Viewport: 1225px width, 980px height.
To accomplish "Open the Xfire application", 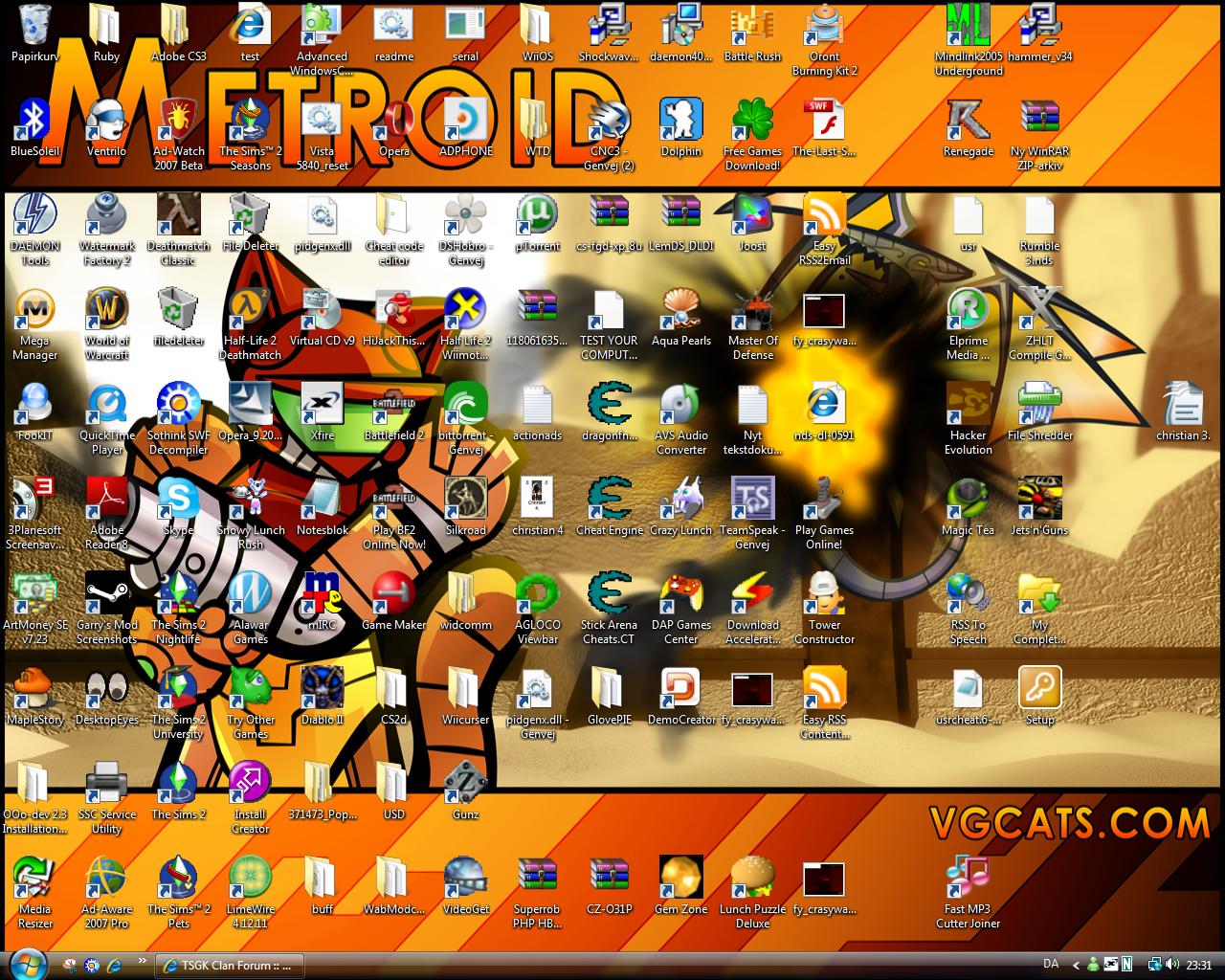I will (x=323, y=405).
